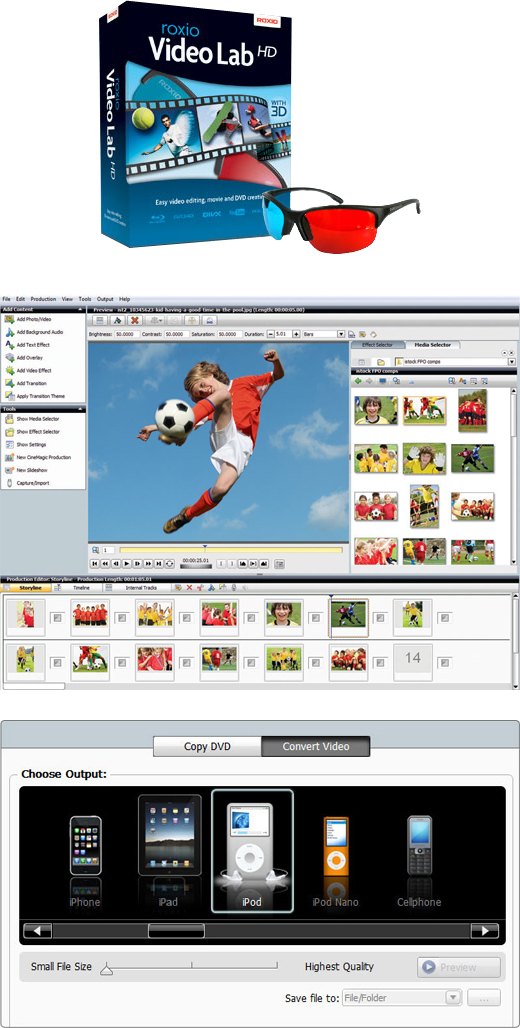Click the green back arrow in media browser
The image size is (520, 1028).
pyautogui.click(x=358, y=380)
